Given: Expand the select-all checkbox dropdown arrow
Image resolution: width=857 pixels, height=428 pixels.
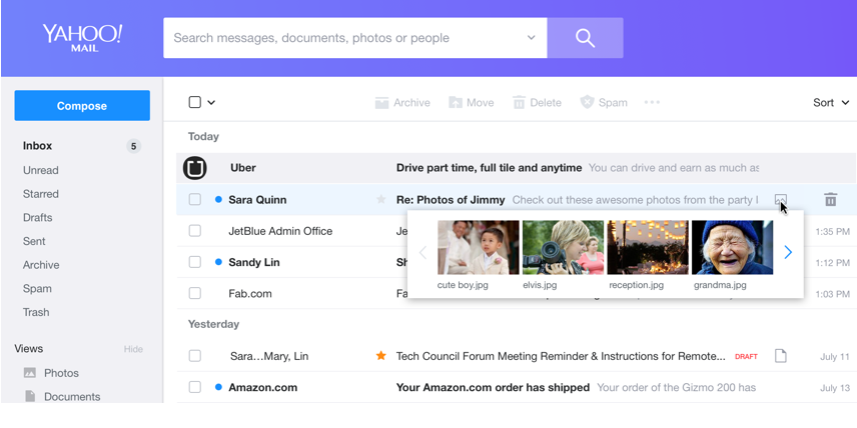Looking at the screenshot, I should point(211,102).
